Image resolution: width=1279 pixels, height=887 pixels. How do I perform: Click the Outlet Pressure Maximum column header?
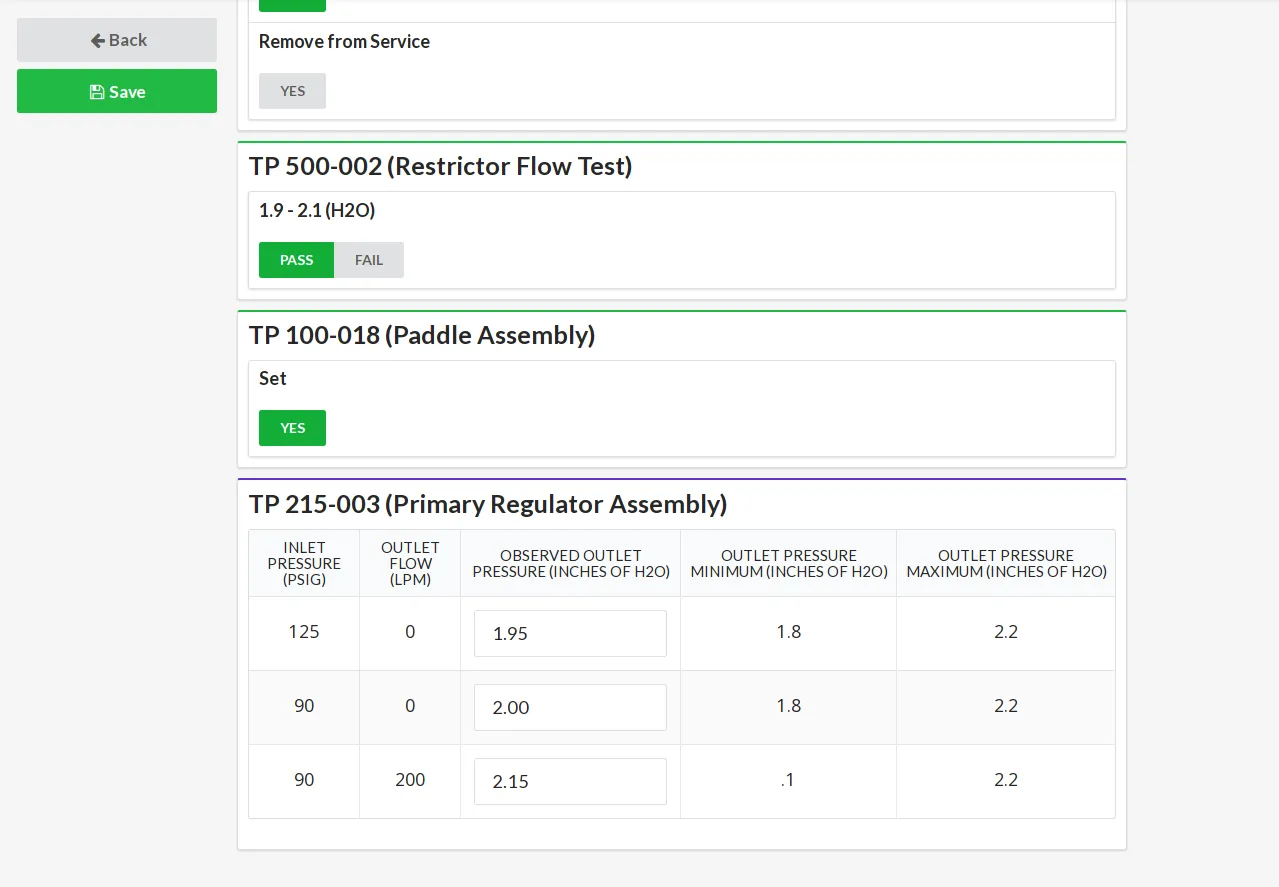[1006, 564]
